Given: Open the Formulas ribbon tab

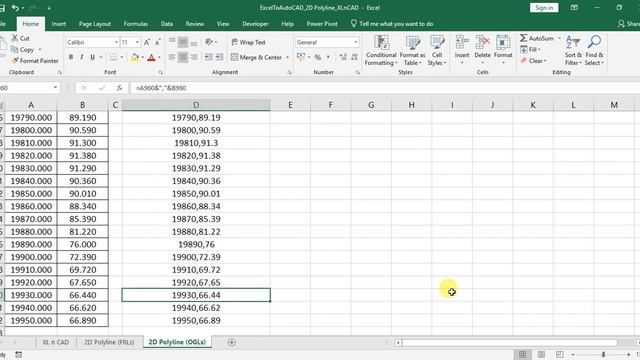Looking at the screenshot, I should 136,24.
